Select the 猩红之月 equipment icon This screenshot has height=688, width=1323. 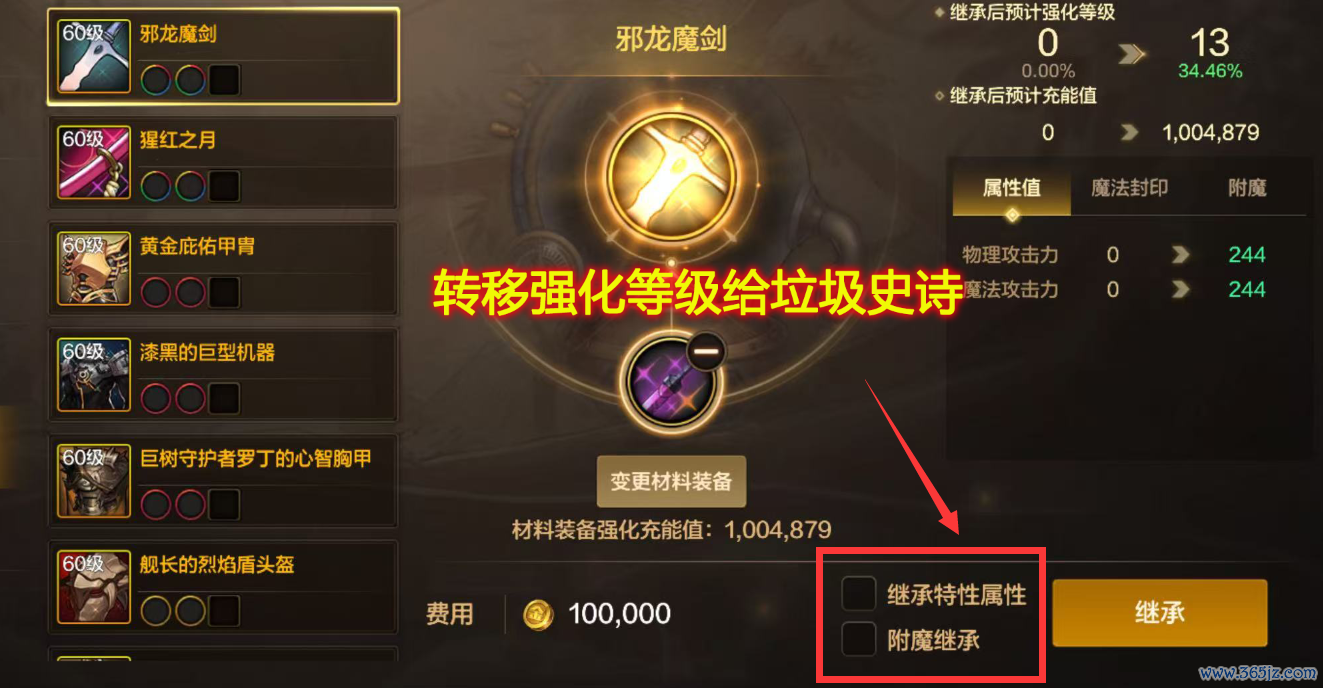pyautogui.click(x=94, y=162)
